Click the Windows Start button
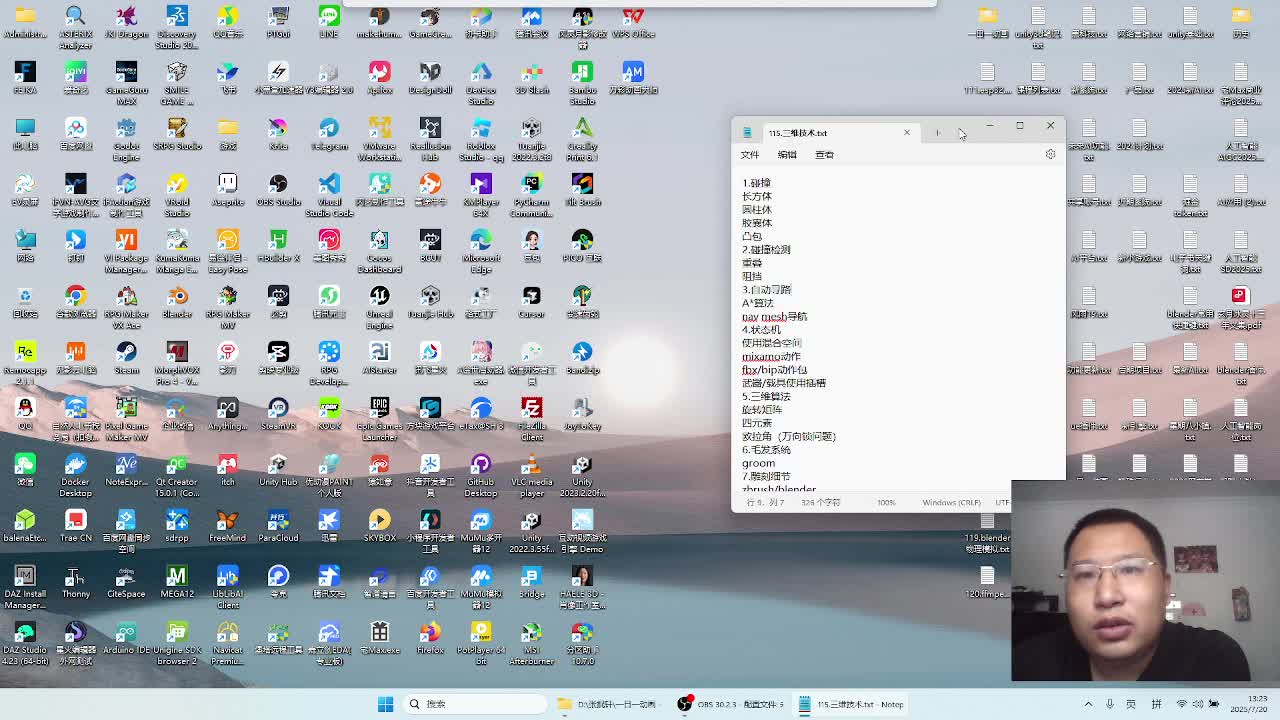The height and width of the screenshot is (720, 1280). click(x=385, y=704)
